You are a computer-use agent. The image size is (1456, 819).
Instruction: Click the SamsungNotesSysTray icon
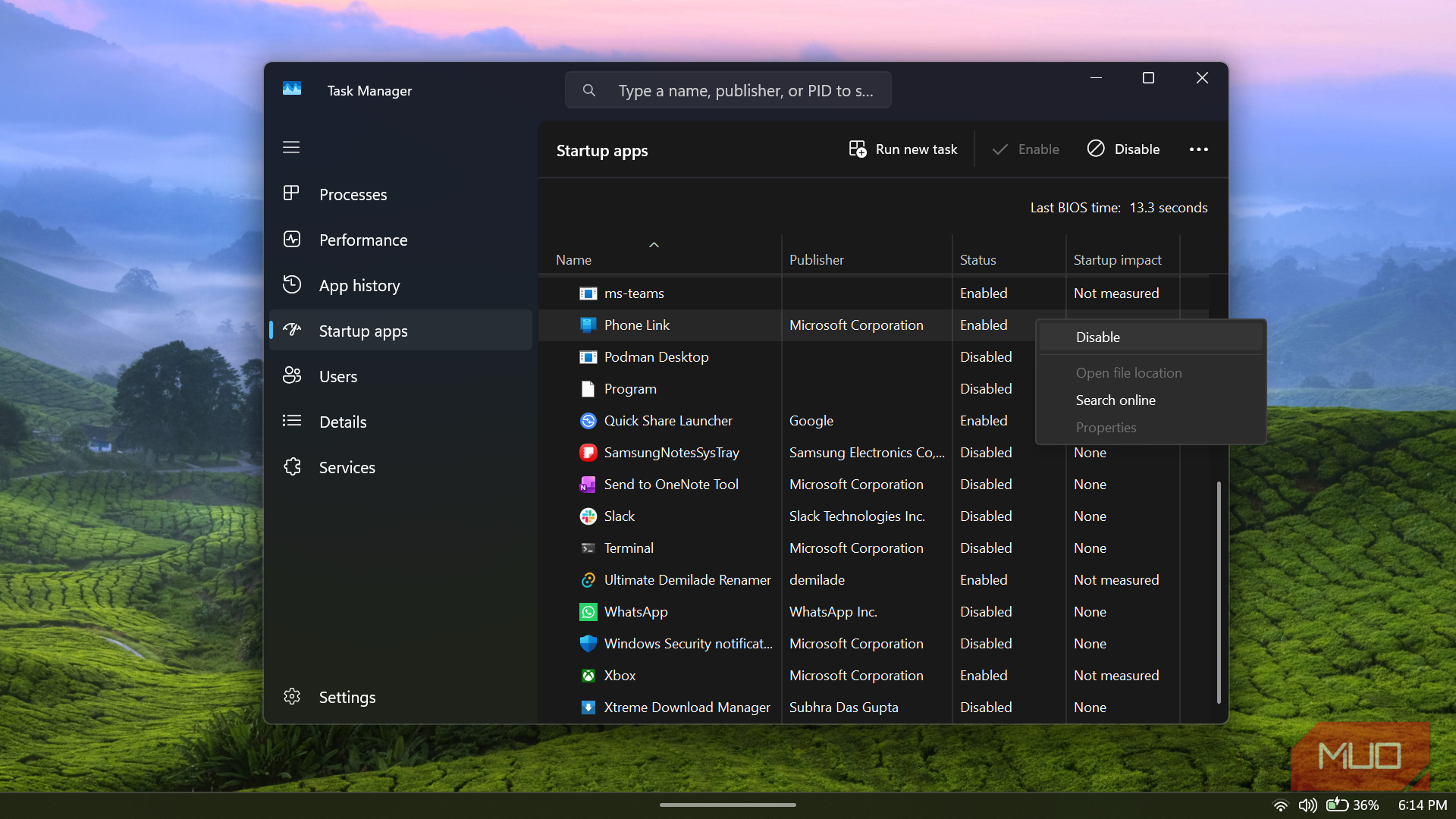[x=588, y=453]
